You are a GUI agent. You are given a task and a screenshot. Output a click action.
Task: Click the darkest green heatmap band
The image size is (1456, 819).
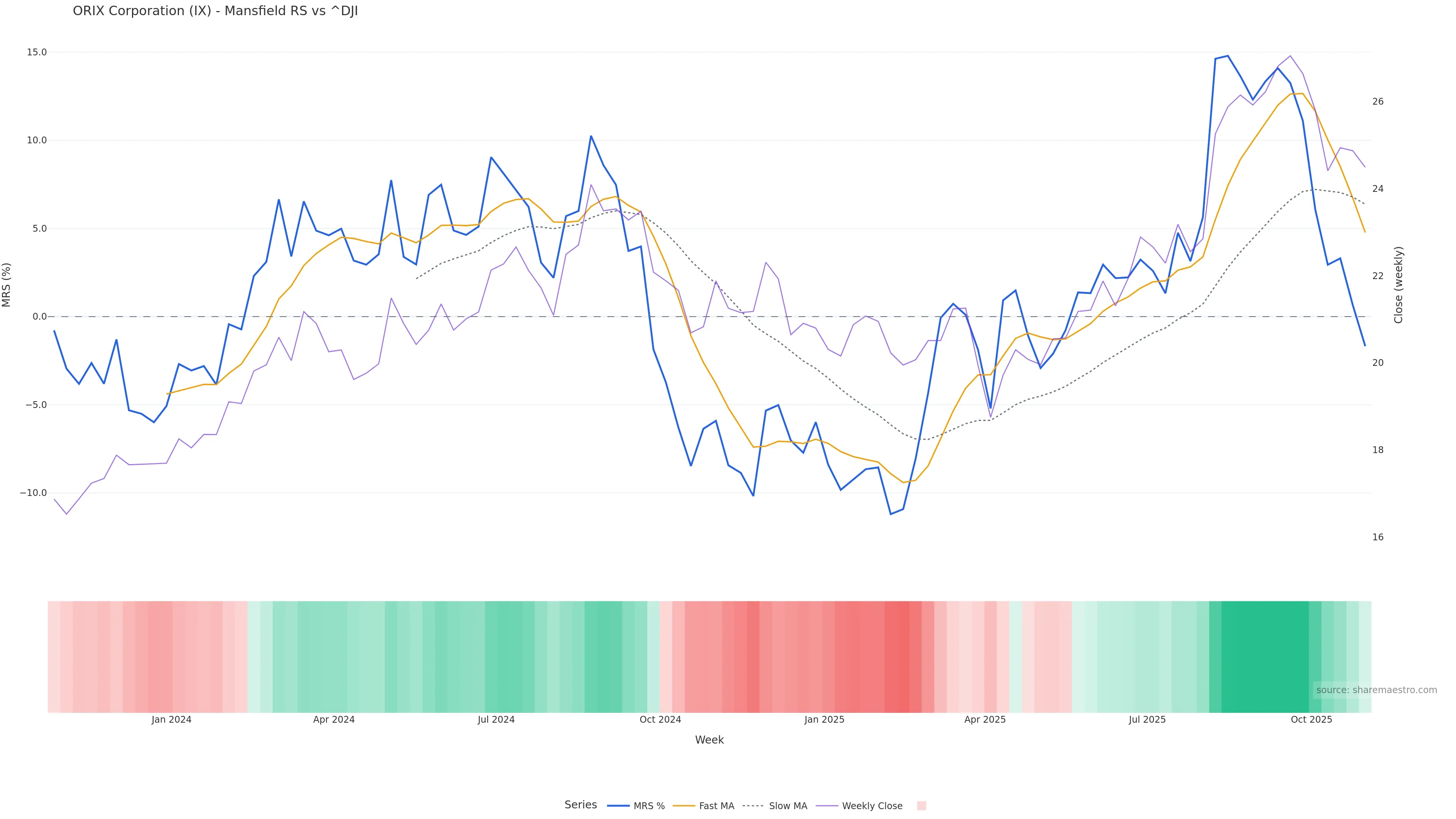(x=1265, y=656)
